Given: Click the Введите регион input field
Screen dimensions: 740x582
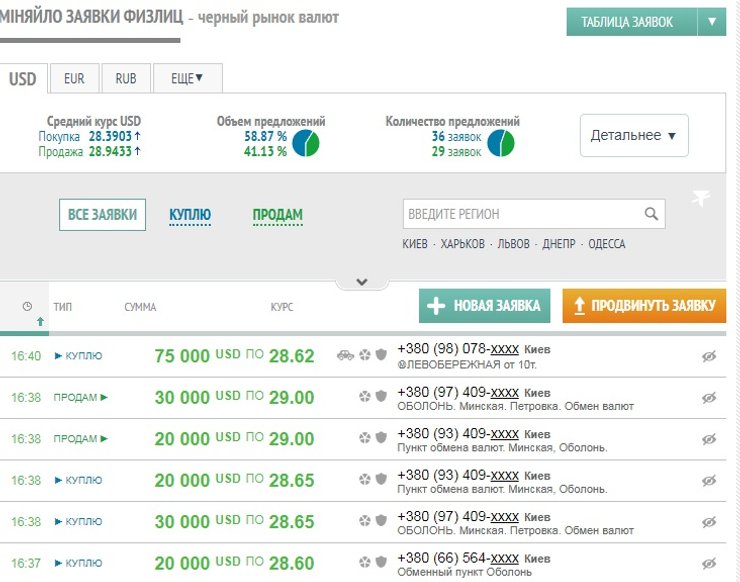Looking at the screenshot, I should click(520, 213).
